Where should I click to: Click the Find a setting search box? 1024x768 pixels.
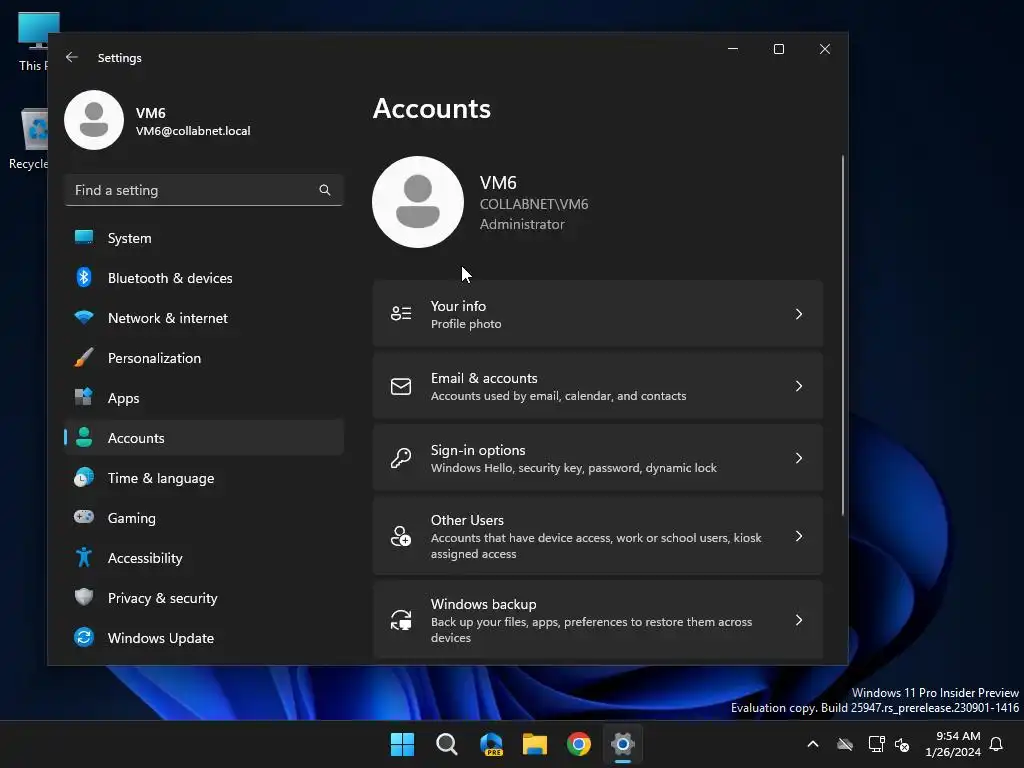pyautogui.click(x=204, y=190)
